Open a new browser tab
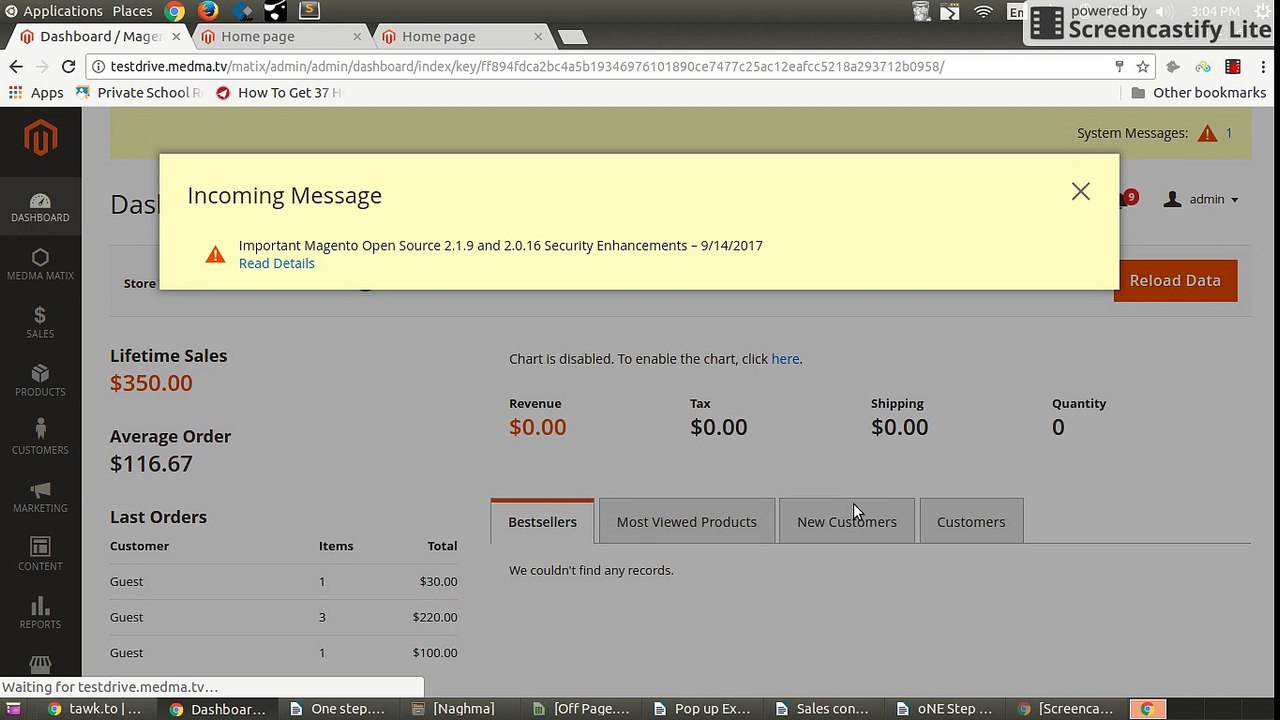Screen dimensions: 1280x720 coord(572,37)
